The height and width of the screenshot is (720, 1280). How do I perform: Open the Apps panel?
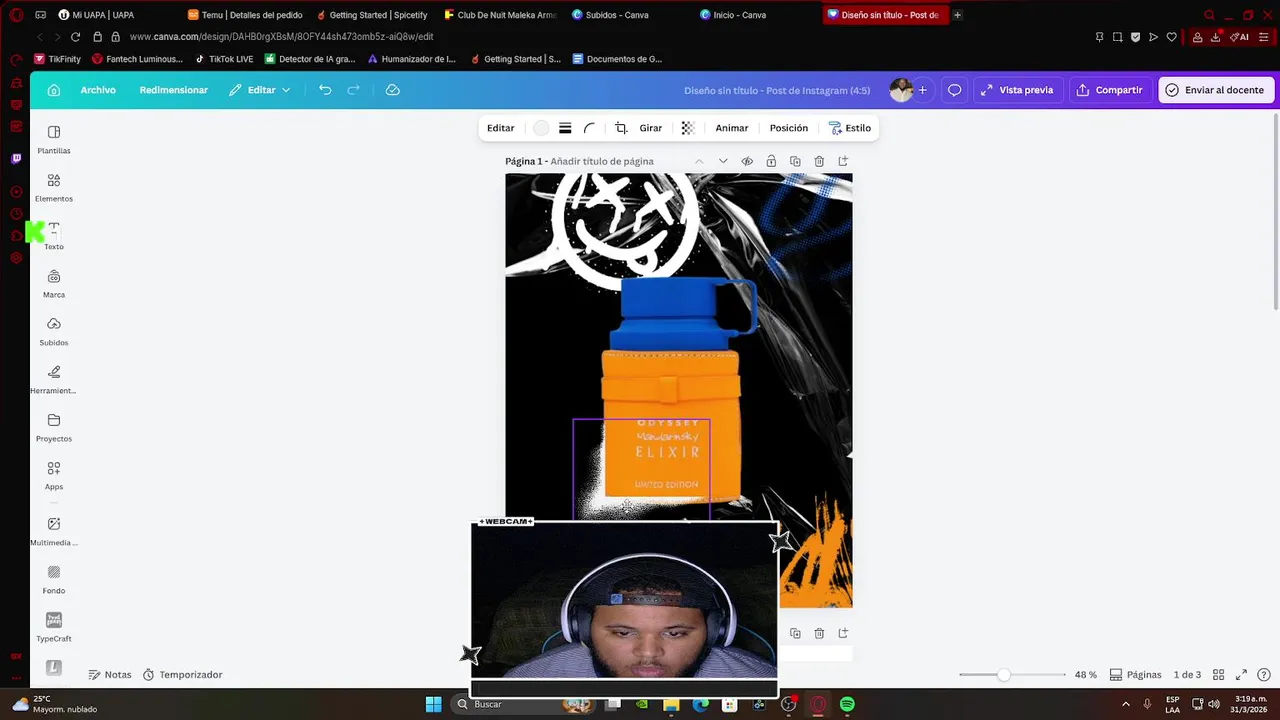(x=54, y=475)
